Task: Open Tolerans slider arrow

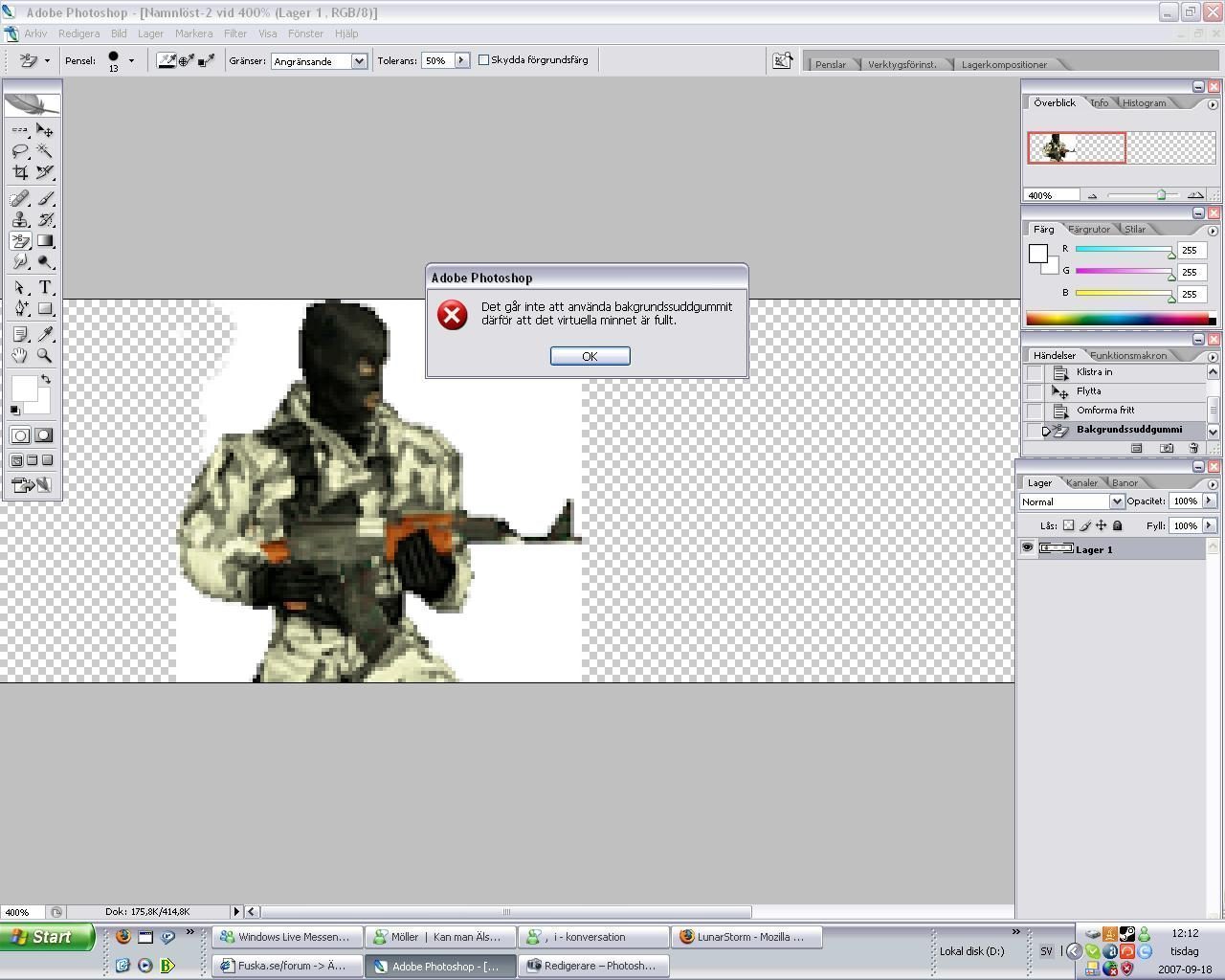Action: tap(461, 60)
